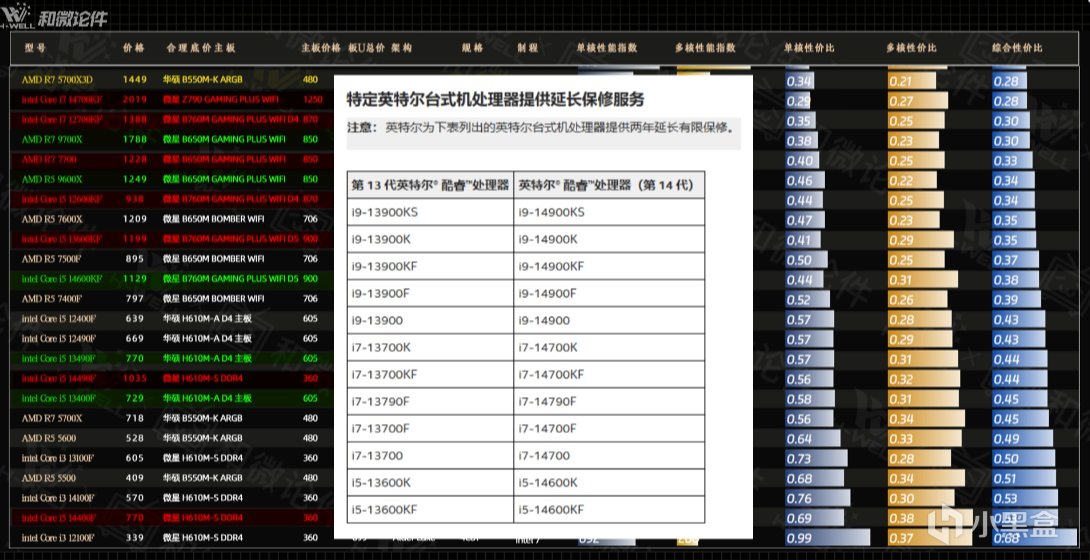The height and width of the screenshot is (560, 1090).
Task: Click the 单核性价比 column header
Action: 809,48
